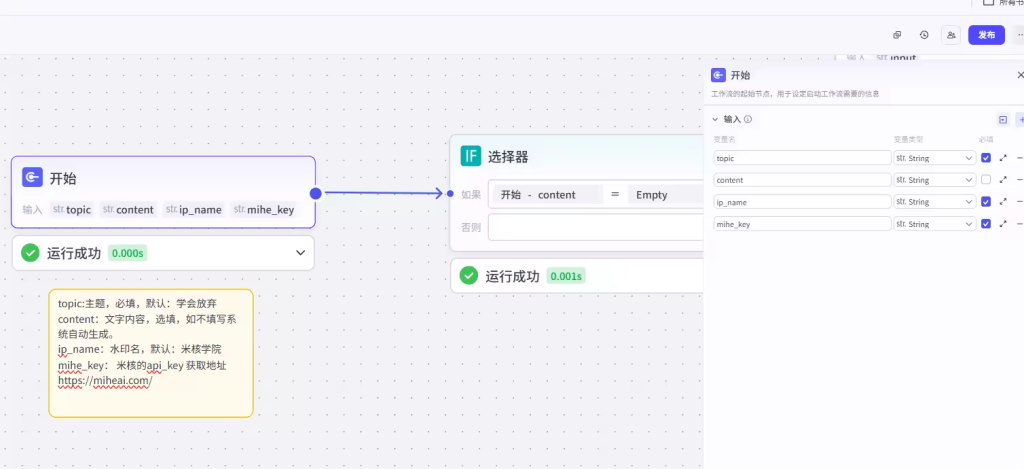Click the output port dot on 开始 node
Image resolution: width=1024 pixels, height=469 pixels.
316,194
